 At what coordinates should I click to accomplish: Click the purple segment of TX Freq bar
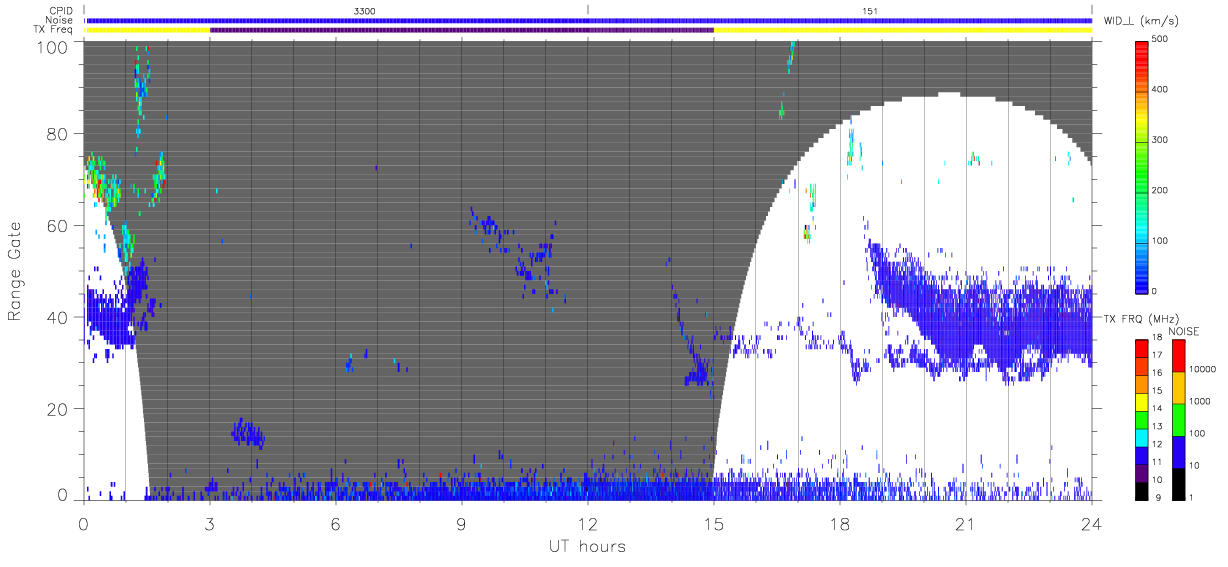[462, 30]
